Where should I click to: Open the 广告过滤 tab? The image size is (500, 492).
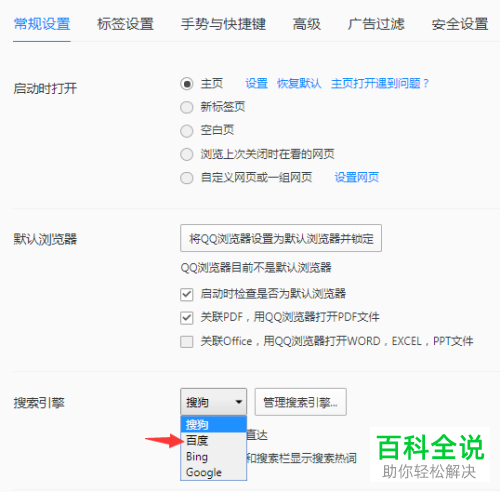(376, 24)
